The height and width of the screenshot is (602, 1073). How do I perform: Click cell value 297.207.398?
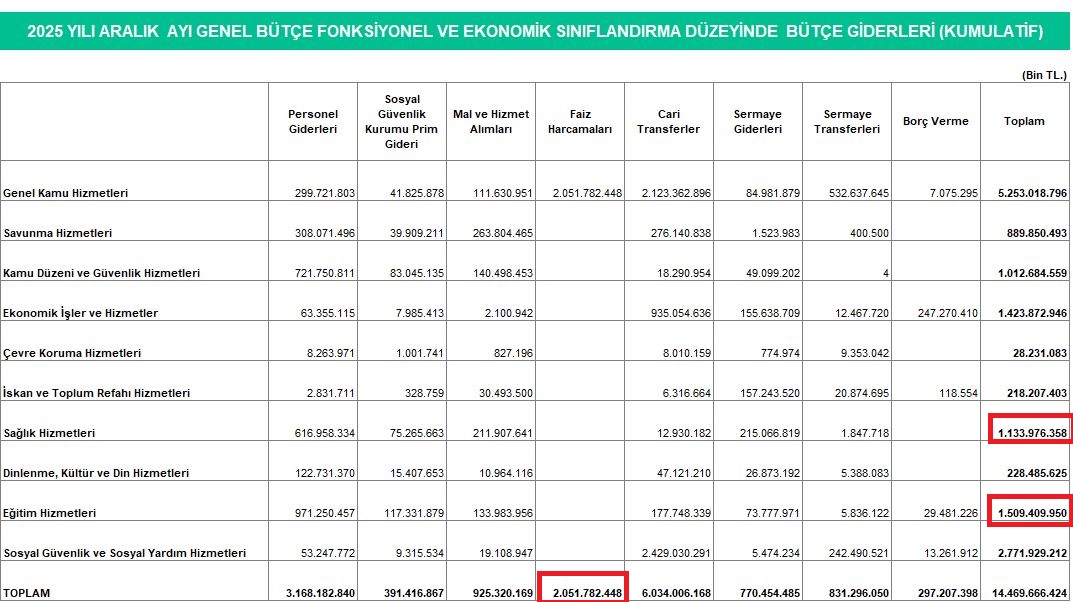pos(948,593)
